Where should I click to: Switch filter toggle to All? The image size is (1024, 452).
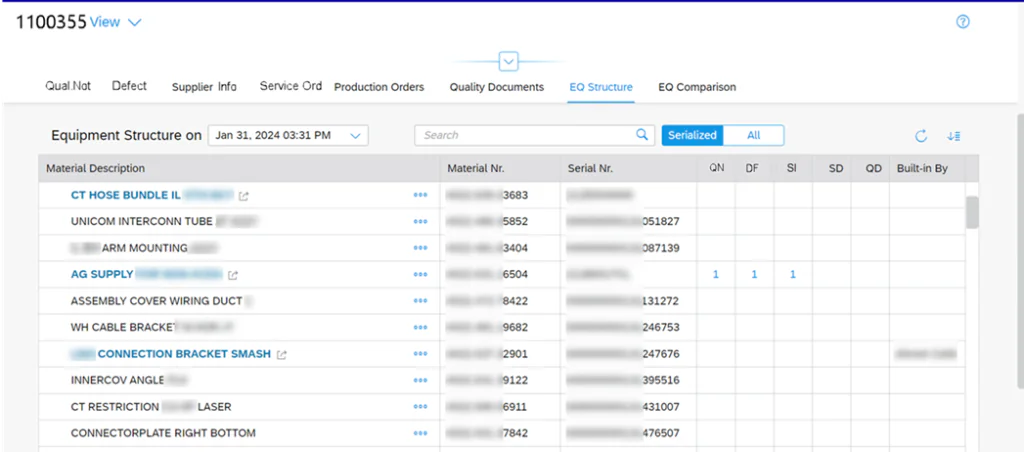[754, 135]
